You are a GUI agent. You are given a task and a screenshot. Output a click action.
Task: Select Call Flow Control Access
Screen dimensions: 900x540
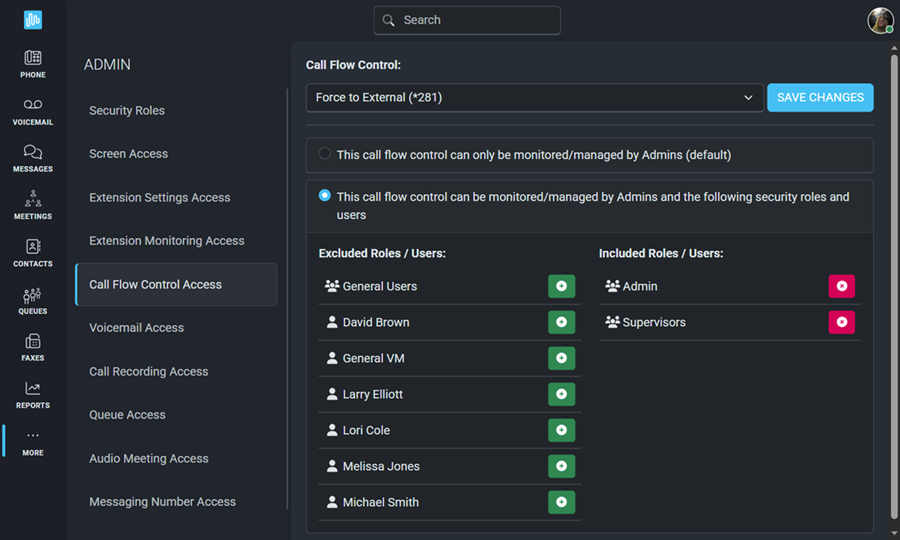(176, 284)
